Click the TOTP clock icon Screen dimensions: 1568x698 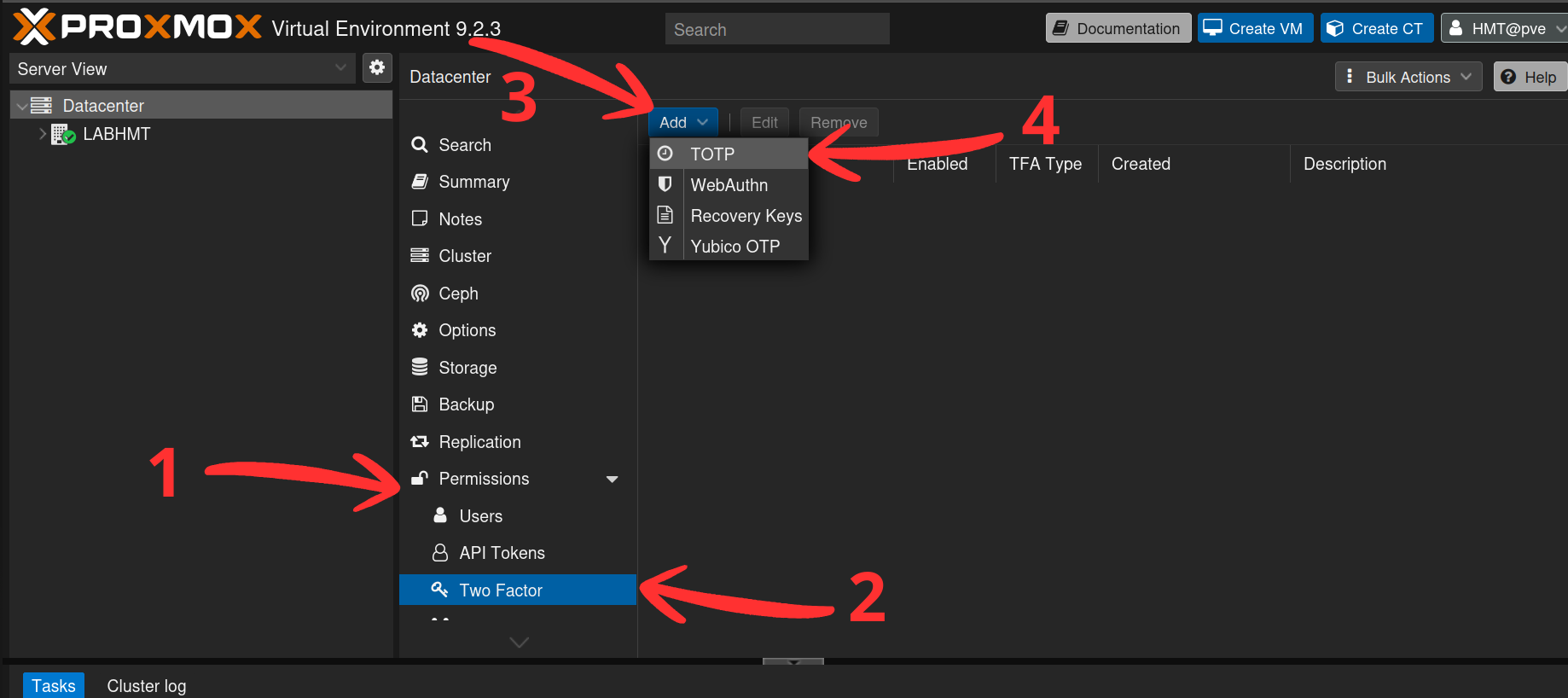click(665, 154)
